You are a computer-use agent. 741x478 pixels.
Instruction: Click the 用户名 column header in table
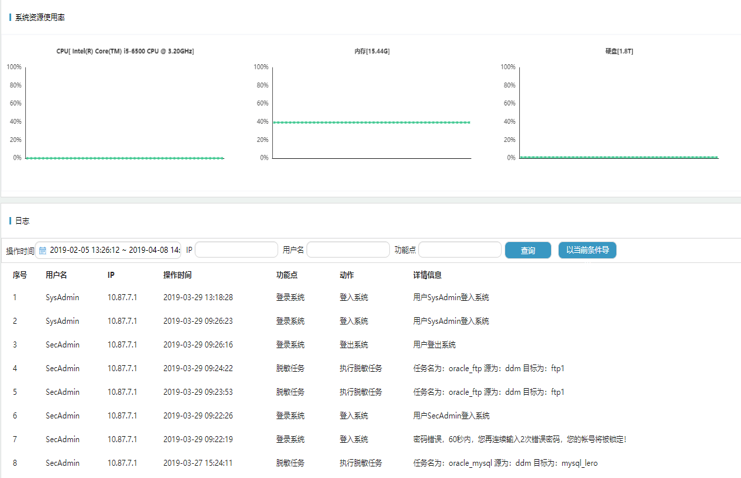click(x=57, y=274)
